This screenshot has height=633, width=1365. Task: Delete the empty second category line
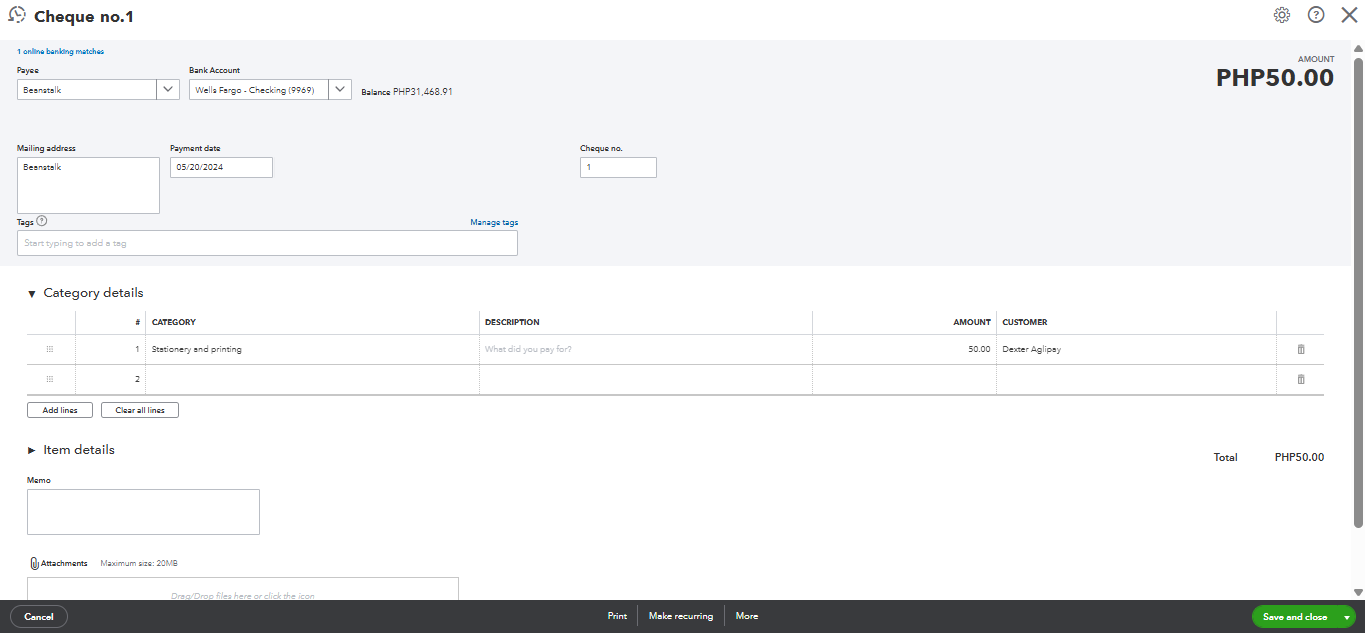[x=1300, y=380]
